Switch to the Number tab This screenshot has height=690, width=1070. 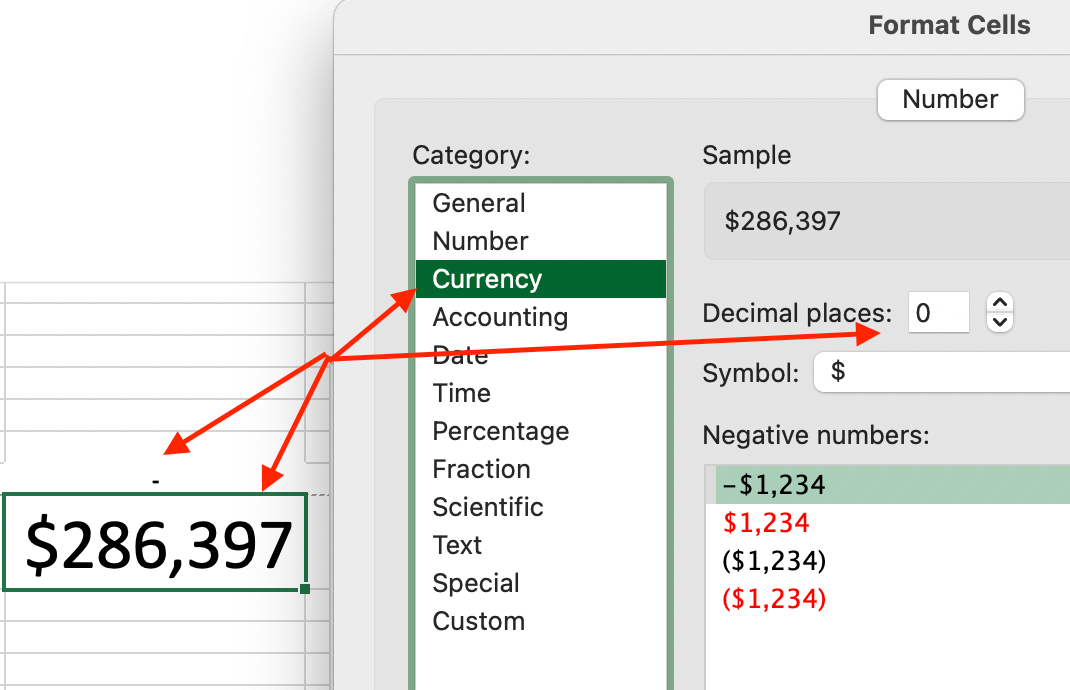click(950, 99)
